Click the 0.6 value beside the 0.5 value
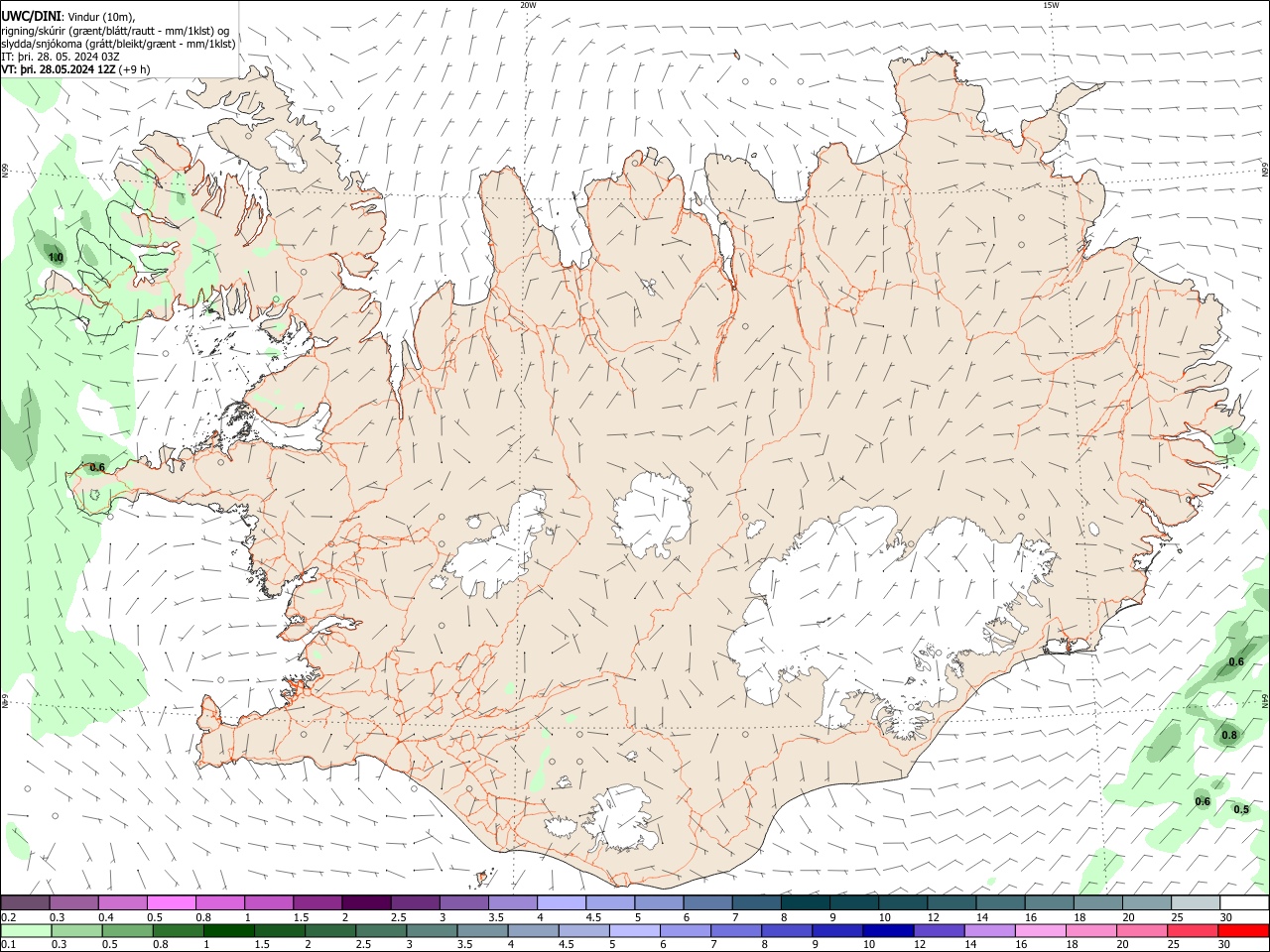The width and height of the screenshot is (1270, 952). pos(1203,802)
